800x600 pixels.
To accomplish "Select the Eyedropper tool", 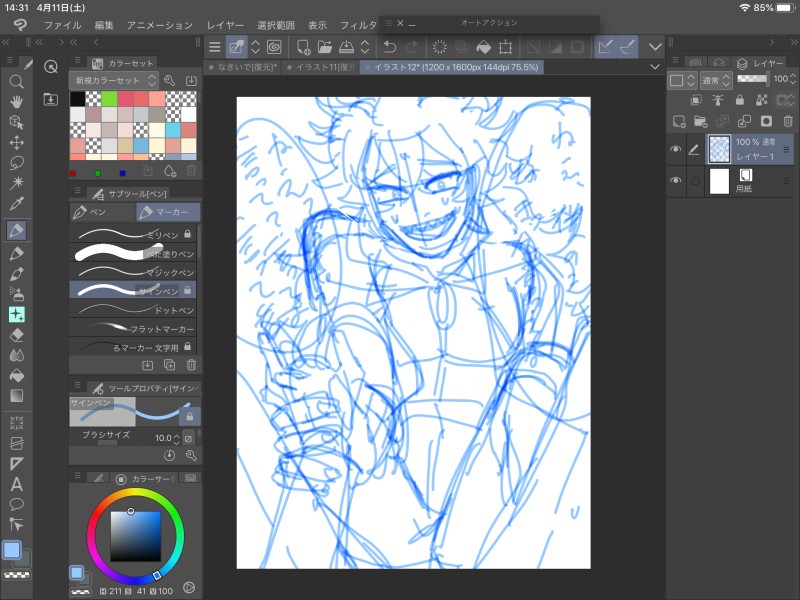I will coord(16,204).
